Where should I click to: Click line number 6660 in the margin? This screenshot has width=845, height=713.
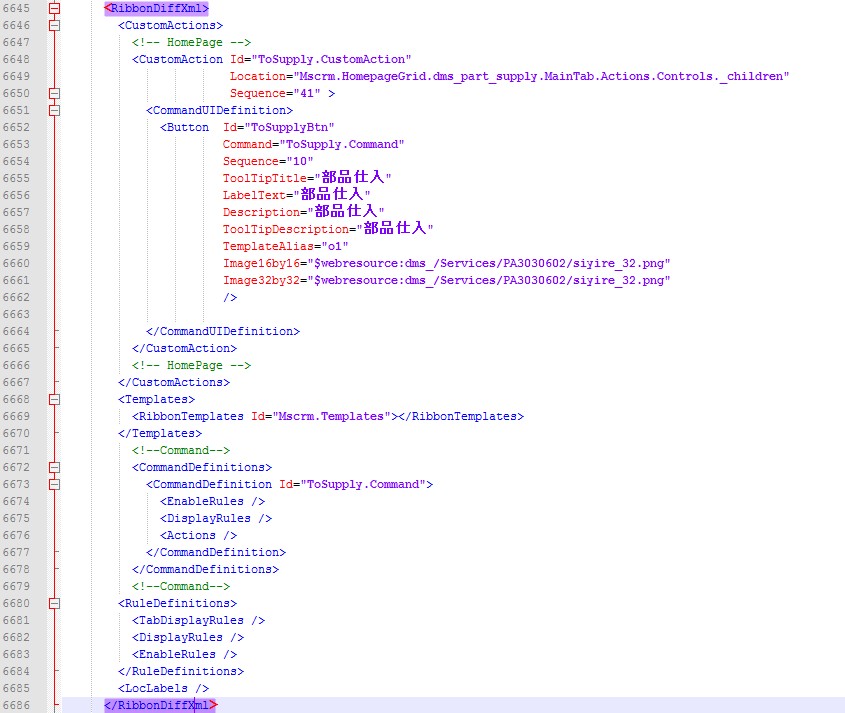coord(16,263)
